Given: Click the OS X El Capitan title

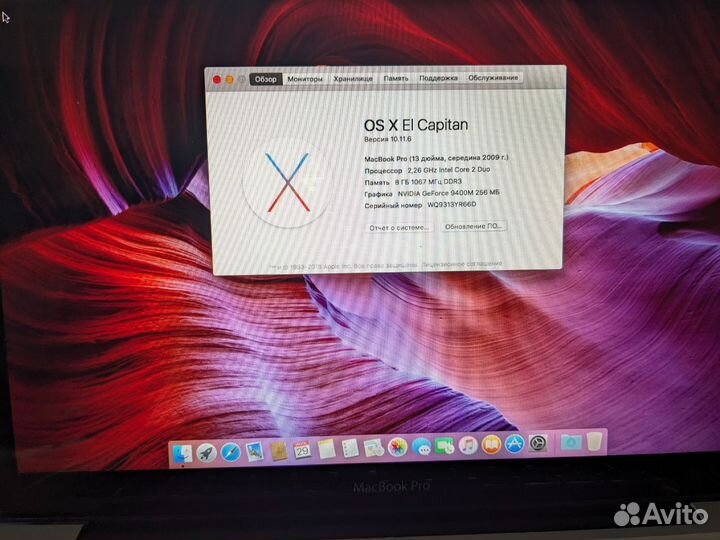Looking at the screenshot, I should pyautogui.click(x=416, y=125).
